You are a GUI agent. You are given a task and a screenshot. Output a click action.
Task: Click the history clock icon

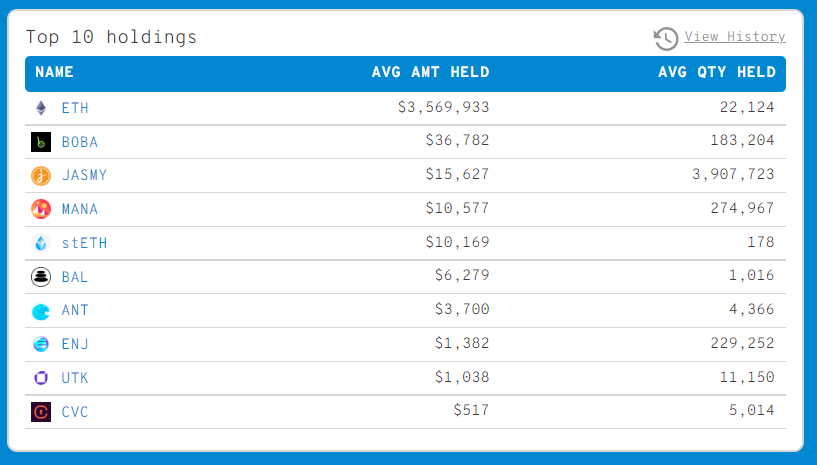[x=666, y=38]
